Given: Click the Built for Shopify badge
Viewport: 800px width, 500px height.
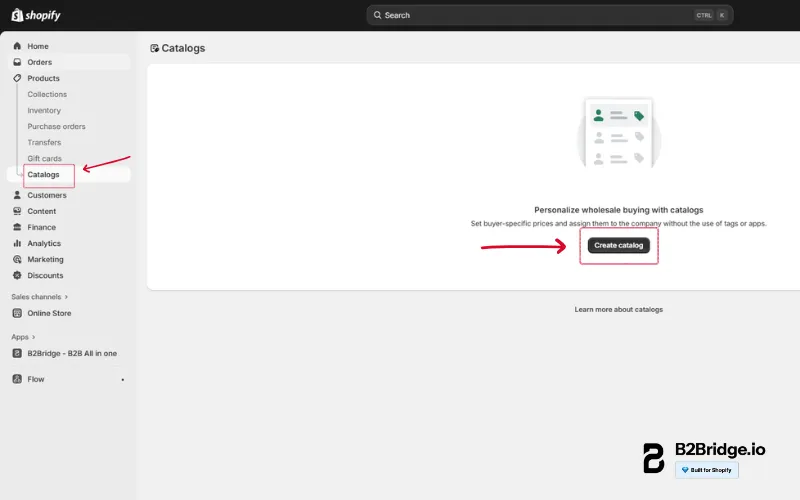Looking at the screenshot, I should click(x=707, y=470).
